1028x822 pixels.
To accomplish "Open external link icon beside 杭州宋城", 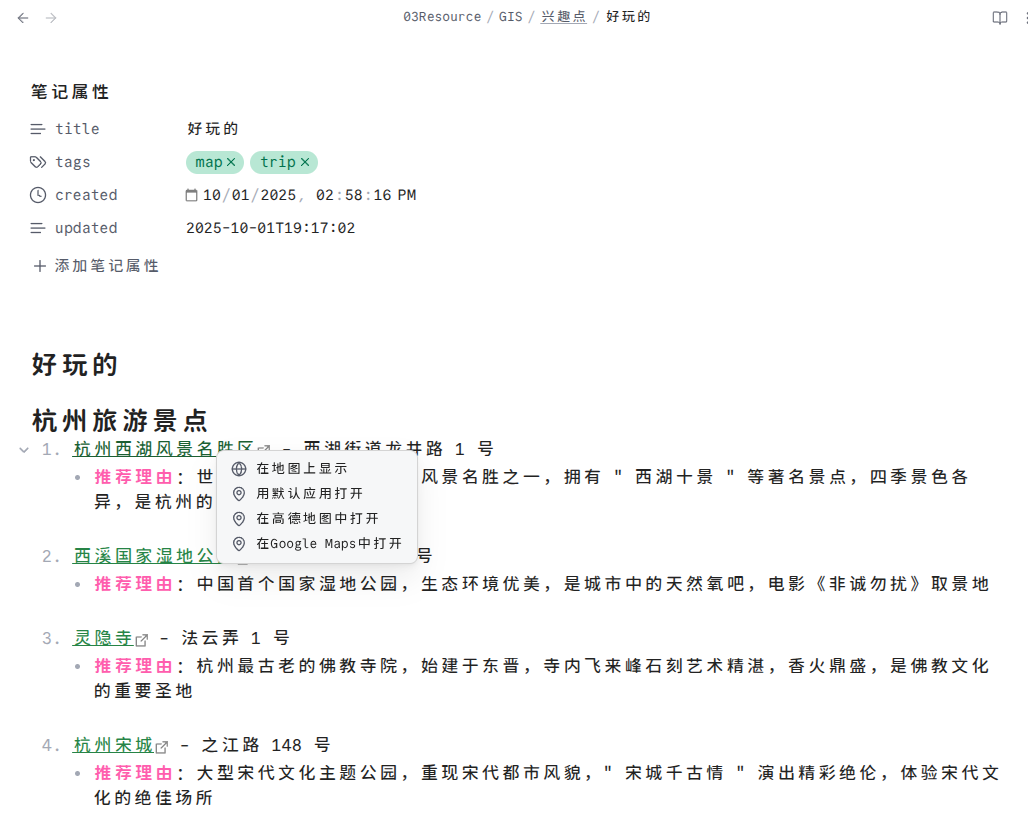I will click(162, 747).
